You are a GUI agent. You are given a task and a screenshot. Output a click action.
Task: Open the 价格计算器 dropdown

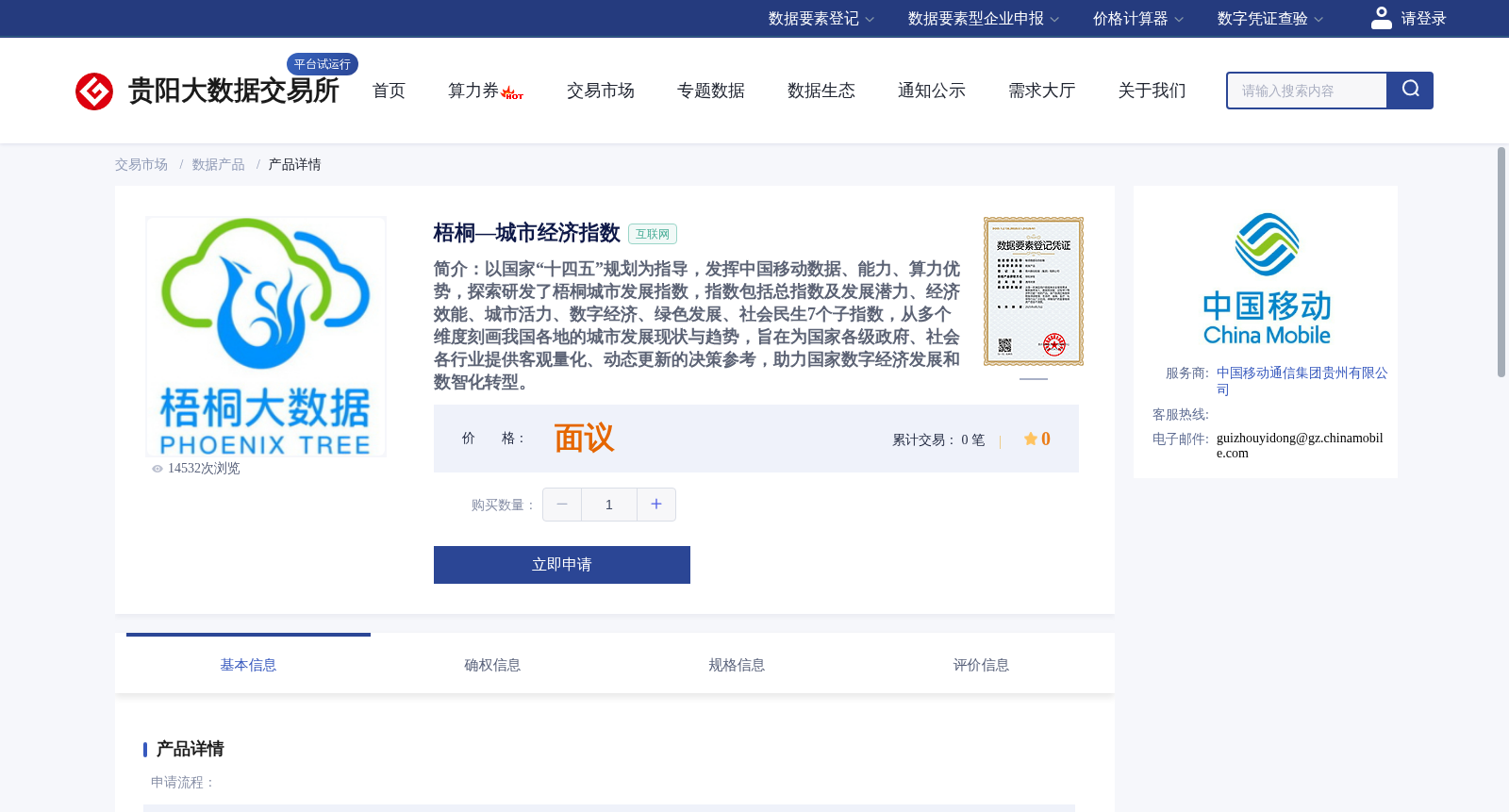pyautogui.click(x=1138, y=19)
